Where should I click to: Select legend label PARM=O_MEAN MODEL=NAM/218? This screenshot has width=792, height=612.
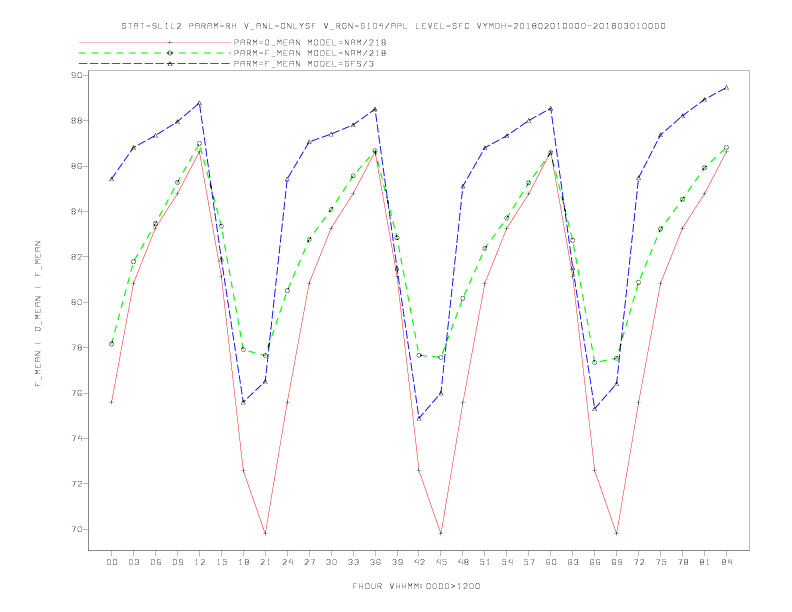click(x=310, y=42)
